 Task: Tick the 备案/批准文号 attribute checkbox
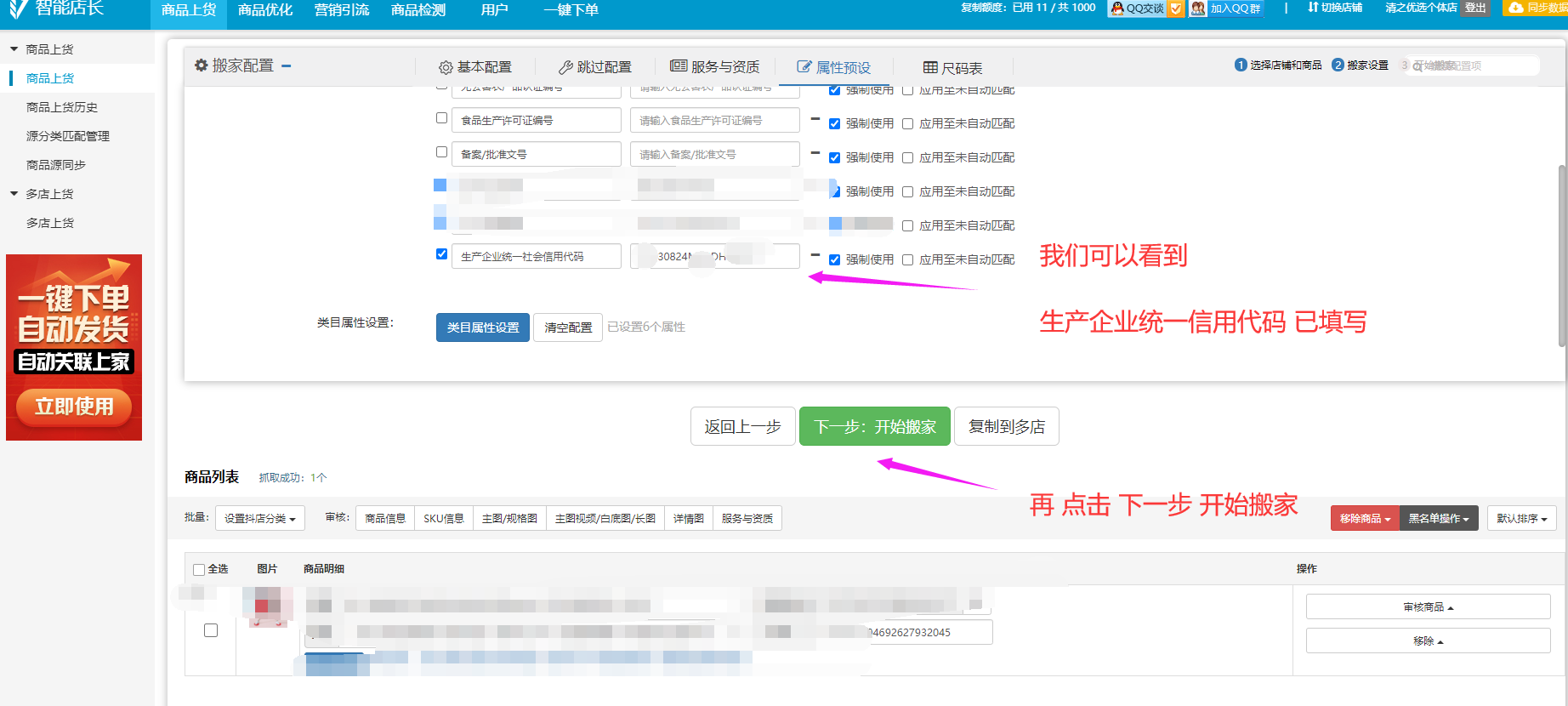point(441,152)
